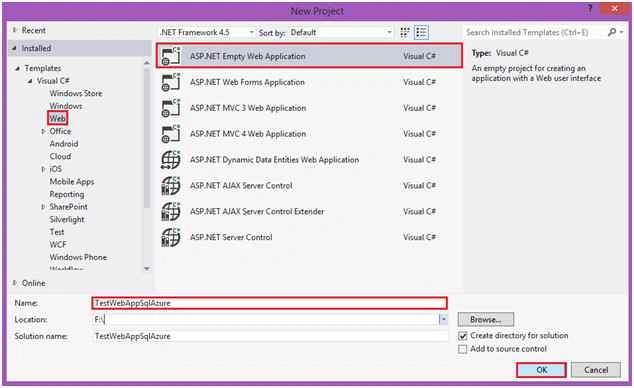Select ASP.NET Server Control template
Image resolution: width=634 pixels, height=388 pixels.
(309, 237)
